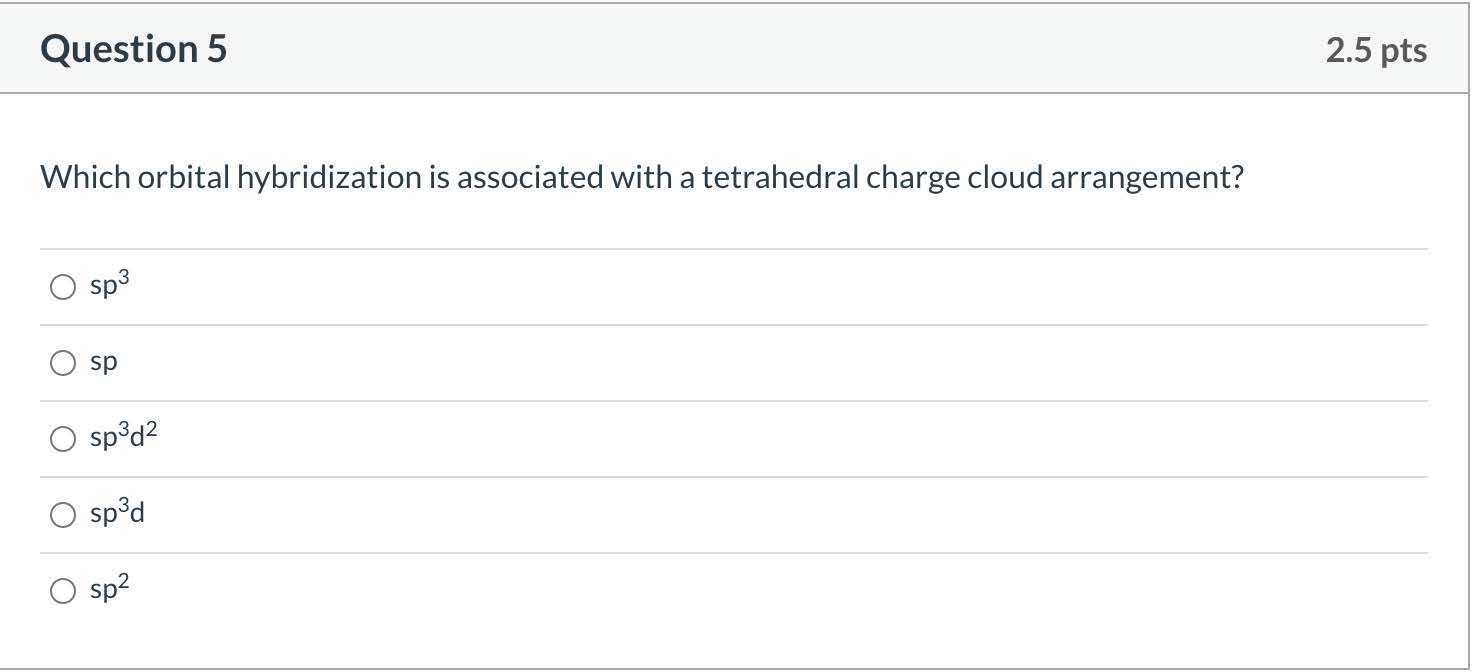Click the 2.5 pts score label
Image resolution: width=1480 pixels, height=672 pixels.
pyautogui.click(x=1376, y=50)
